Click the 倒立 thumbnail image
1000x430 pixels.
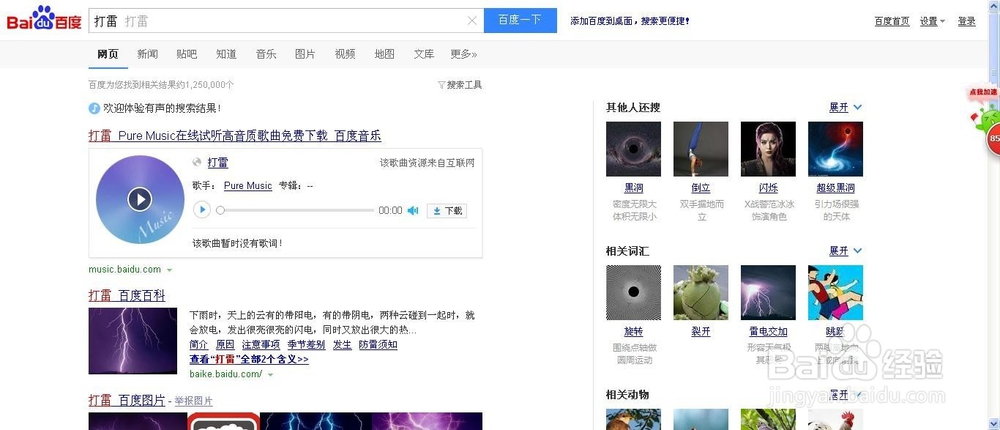pyautogui.click(x=701, y=149)
